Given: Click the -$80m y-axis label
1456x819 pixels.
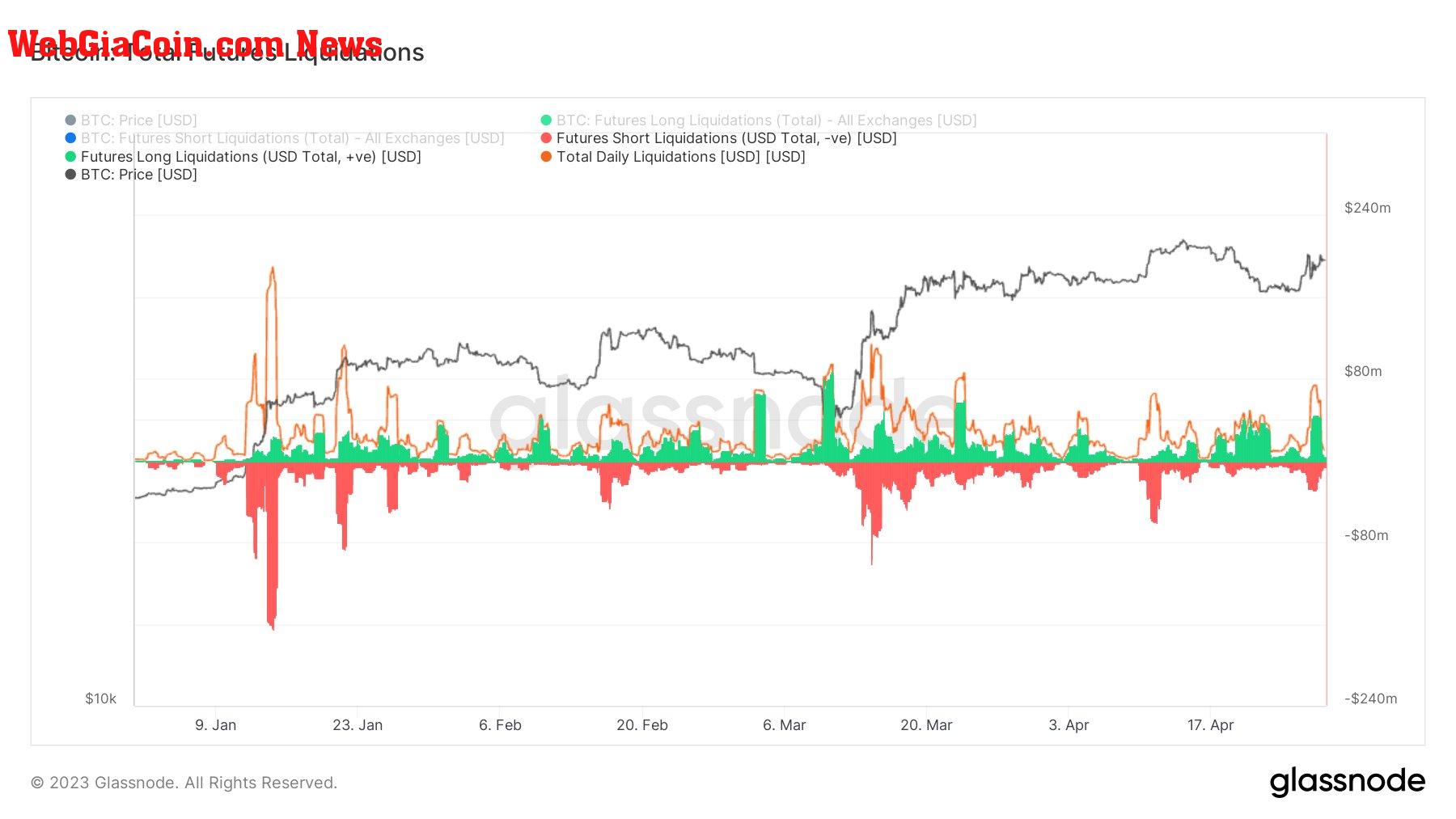Looking at the screenshot, I should coord(1366,535).
